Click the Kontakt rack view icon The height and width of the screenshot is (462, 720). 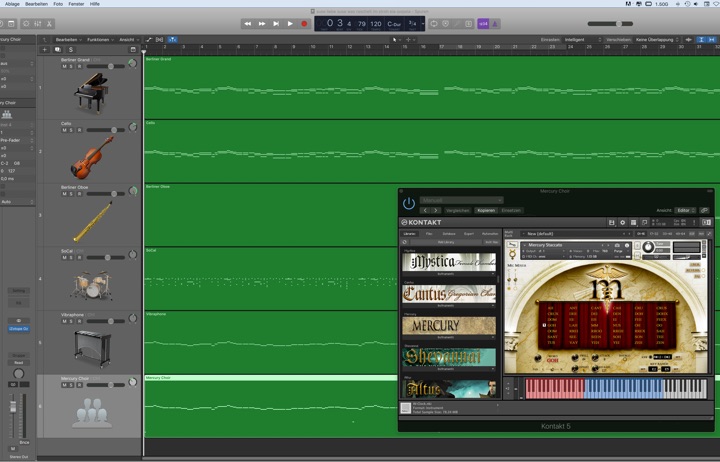pos(634,222)
